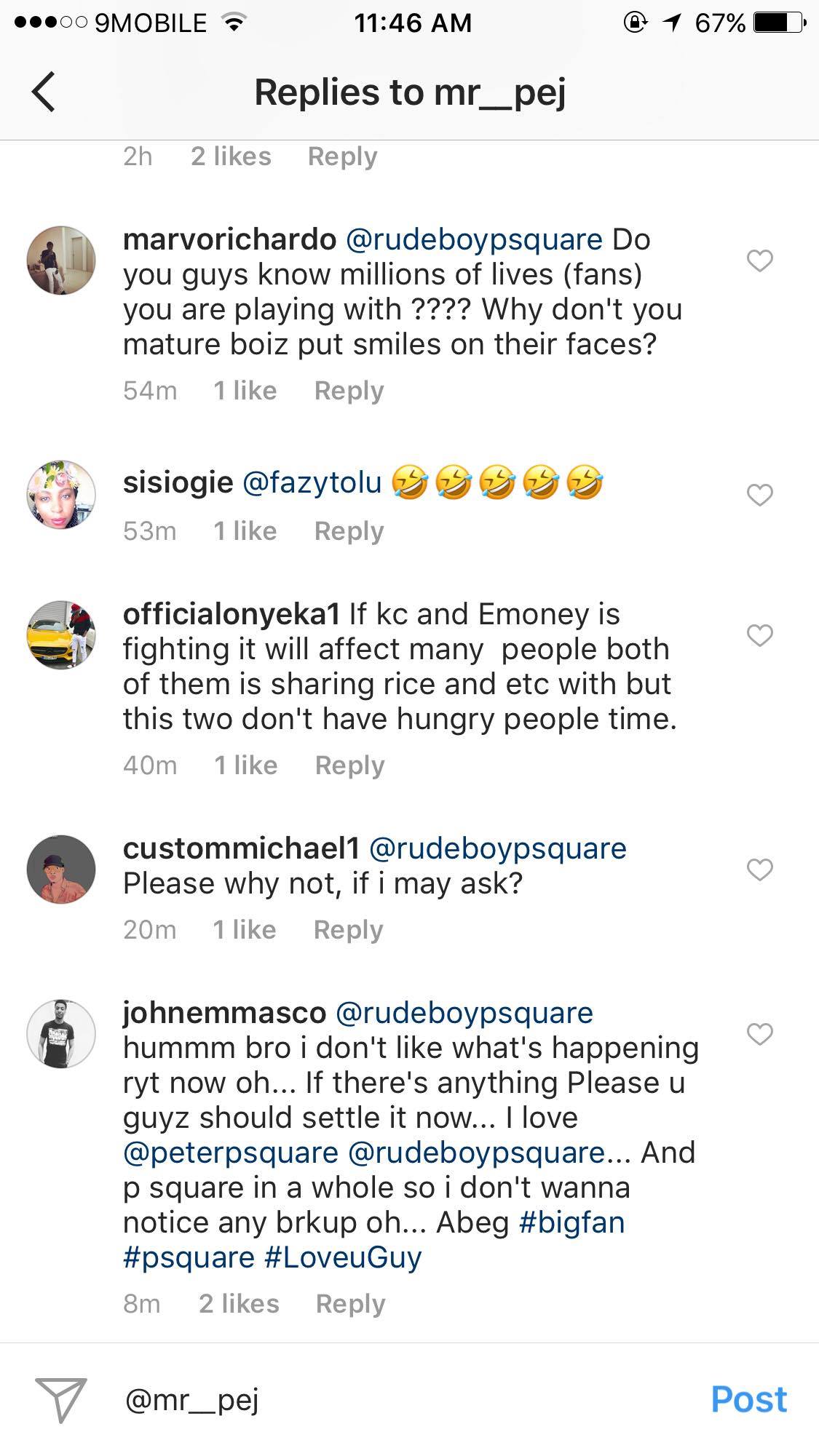Tap the heart on johnemmasco's comment
This screenshot has height=1456, width=819.
pyautogui.click(x=759, y=1033)
